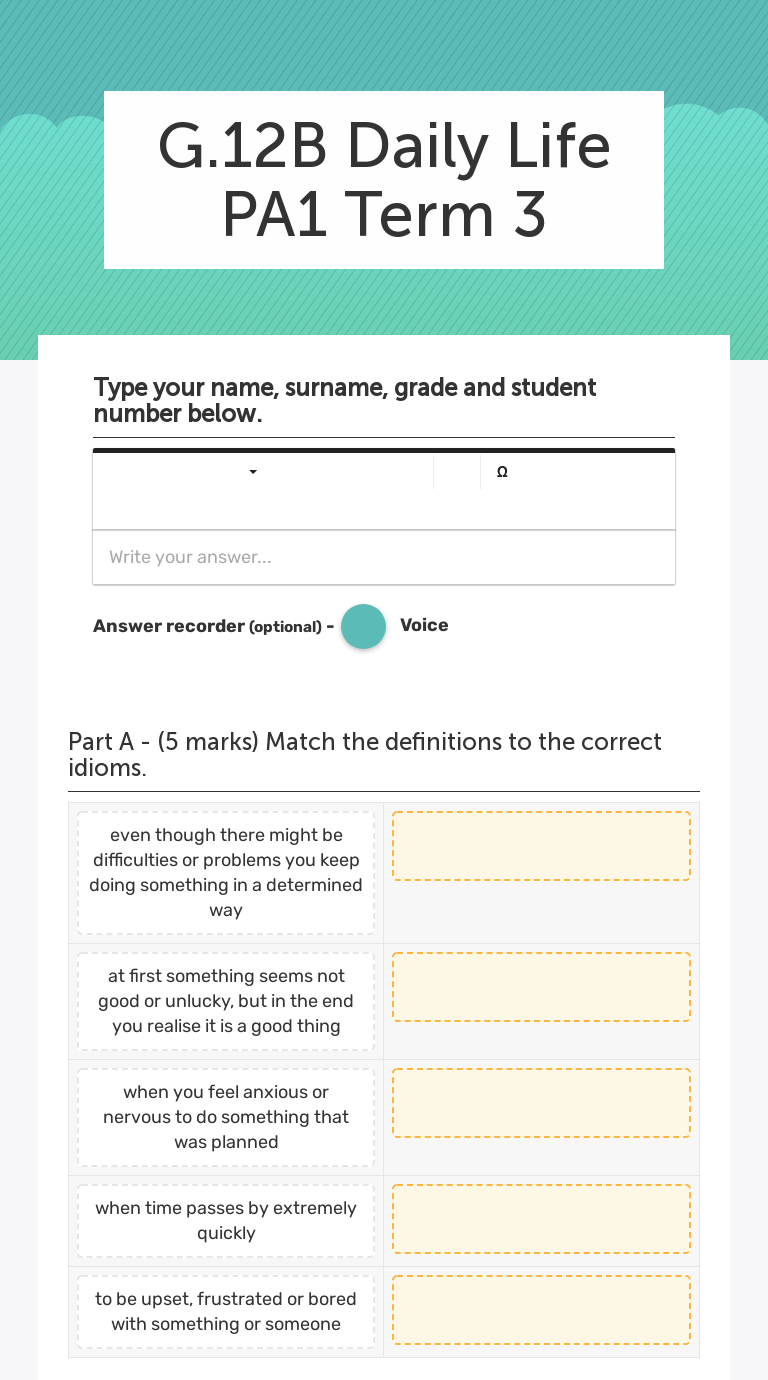Click the third empty answer drop zone

[x=541, y=1103]
